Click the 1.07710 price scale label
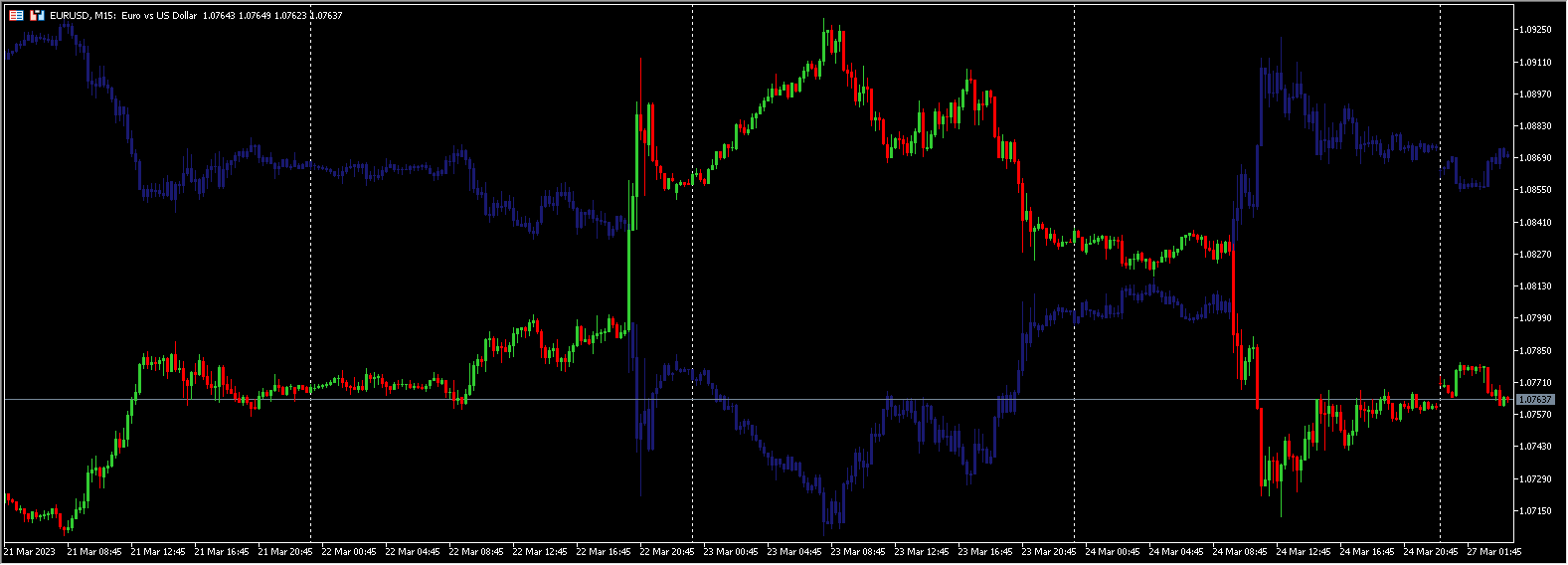 click(x=1535, y=383)
